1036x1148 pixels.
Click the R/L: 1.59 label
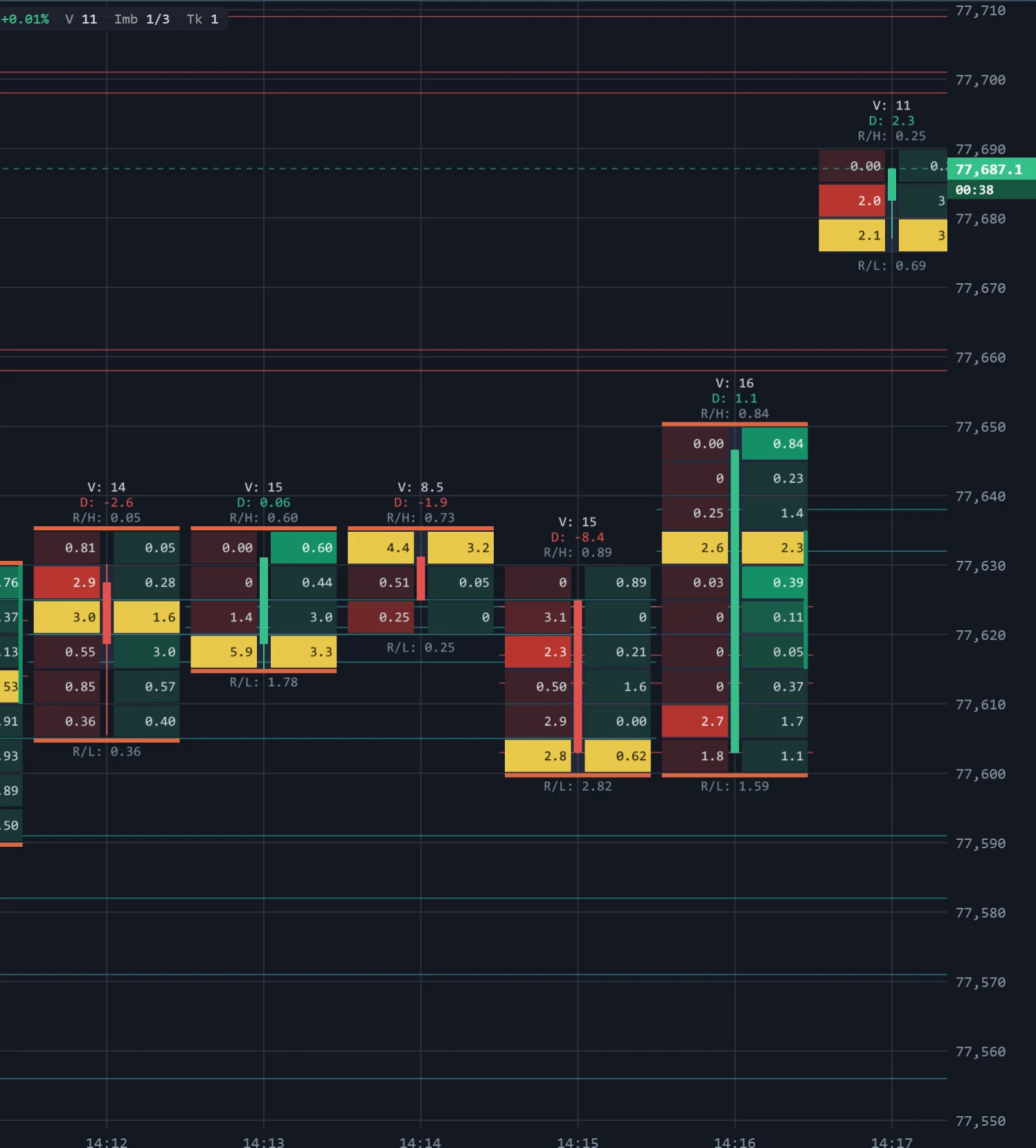(x=735, y=787)
